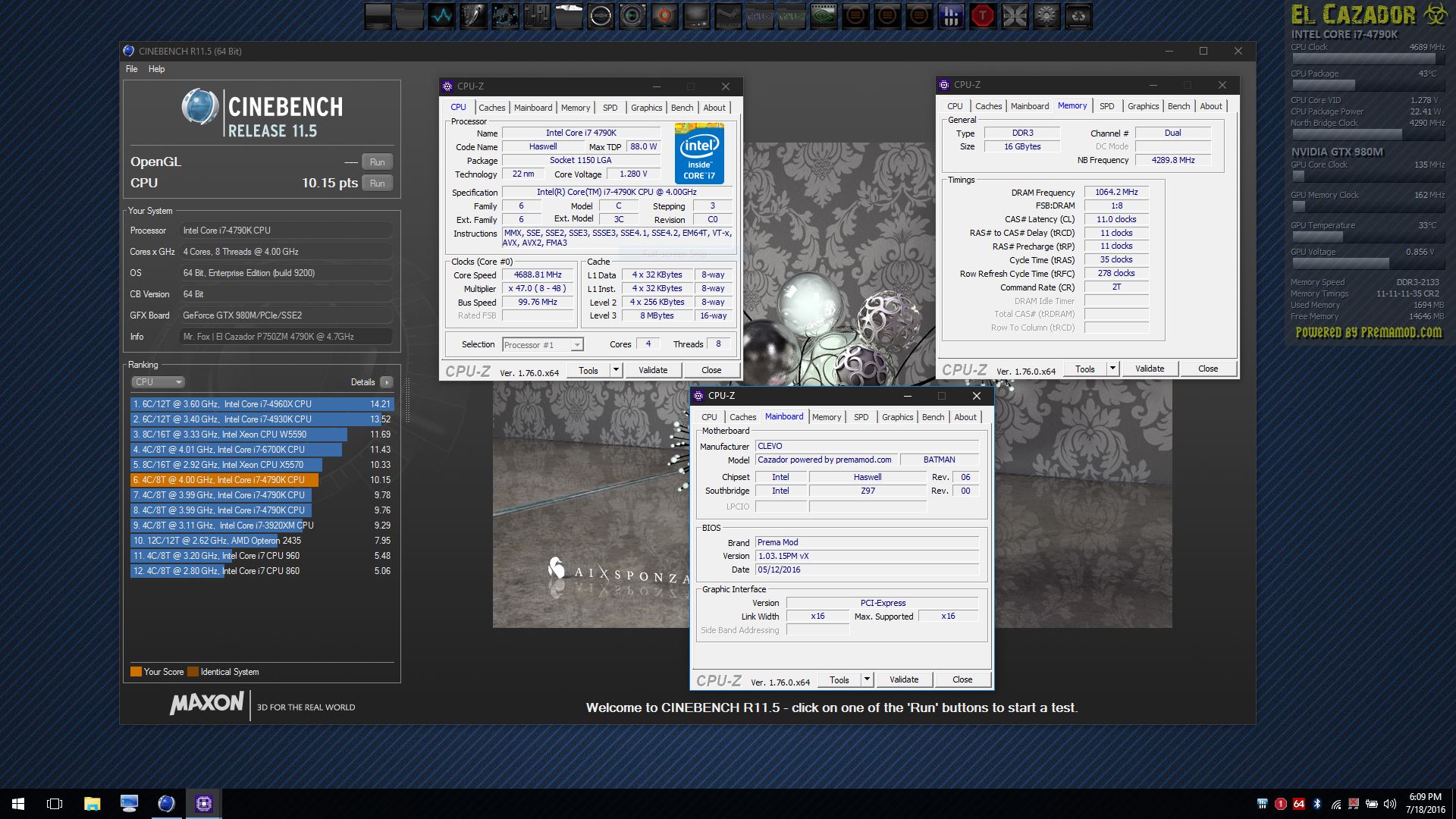Click the BIOS Version field 1.03.15PM vX

click(x=867, y=556)
